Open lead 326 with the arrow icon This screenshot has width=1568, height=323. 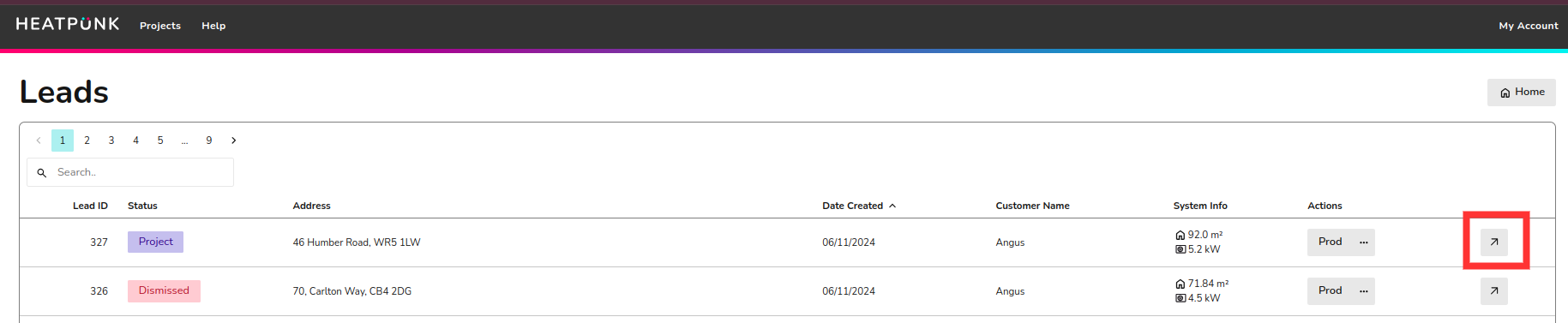tap(1493, 291)
